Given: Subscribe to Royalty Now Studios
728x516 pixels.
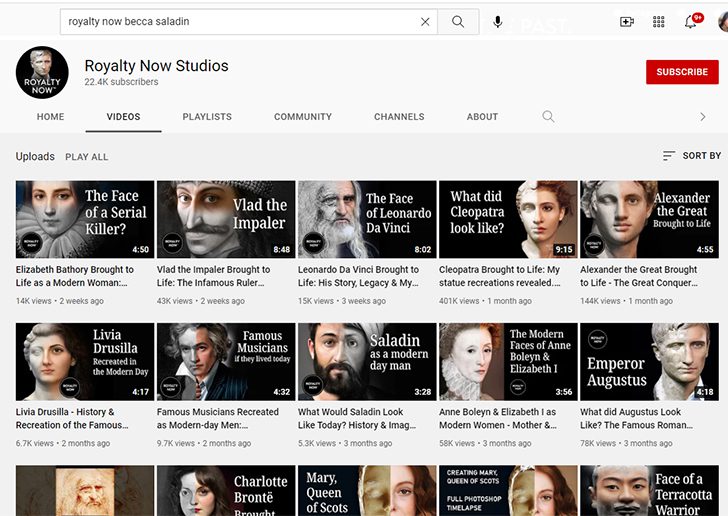Looking at the screenshot, I should [682, 72].
